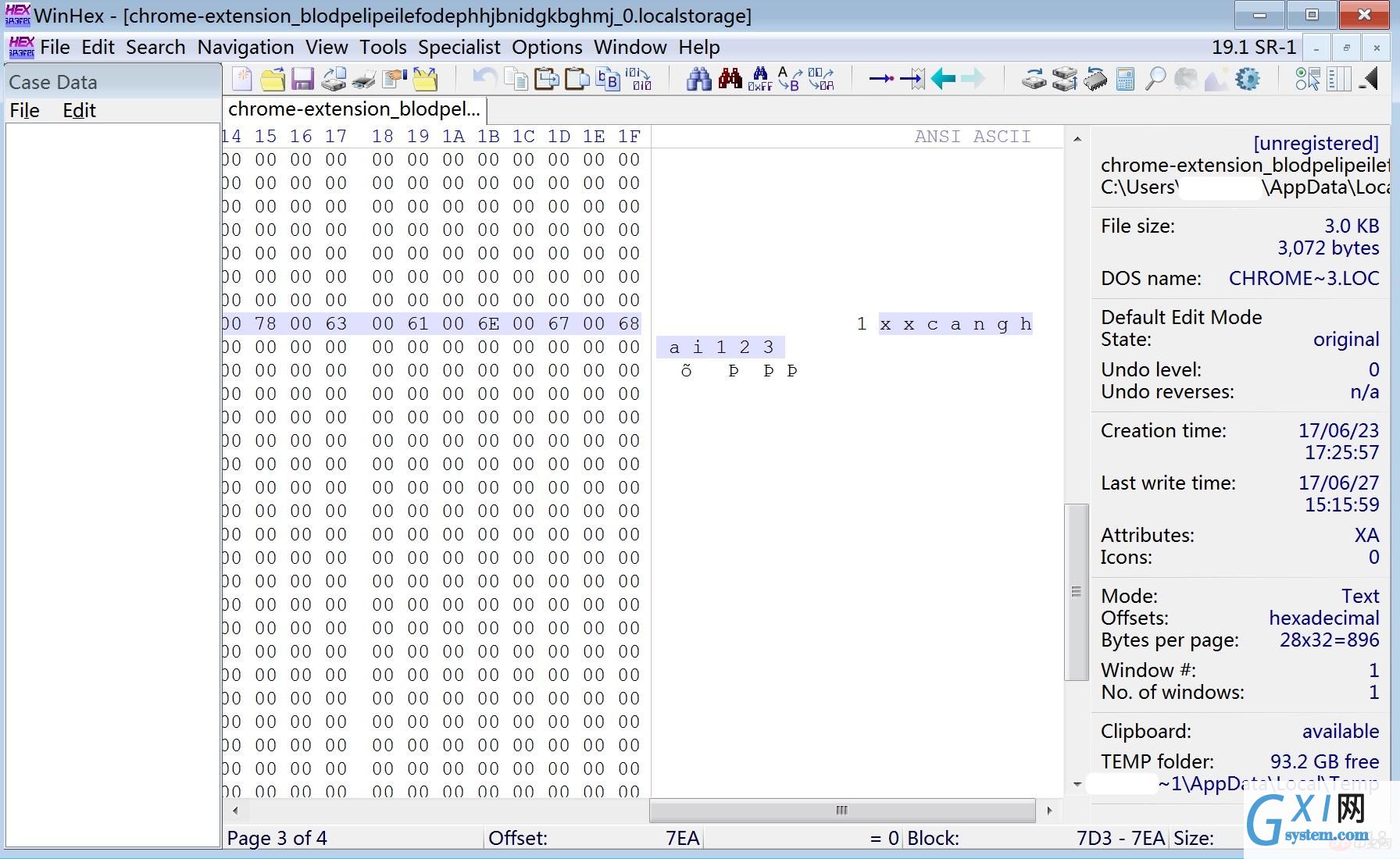Viewport: 1400px width, 859px height.
Task: Click the '1F' column offset header
Action: click(629, 137)
